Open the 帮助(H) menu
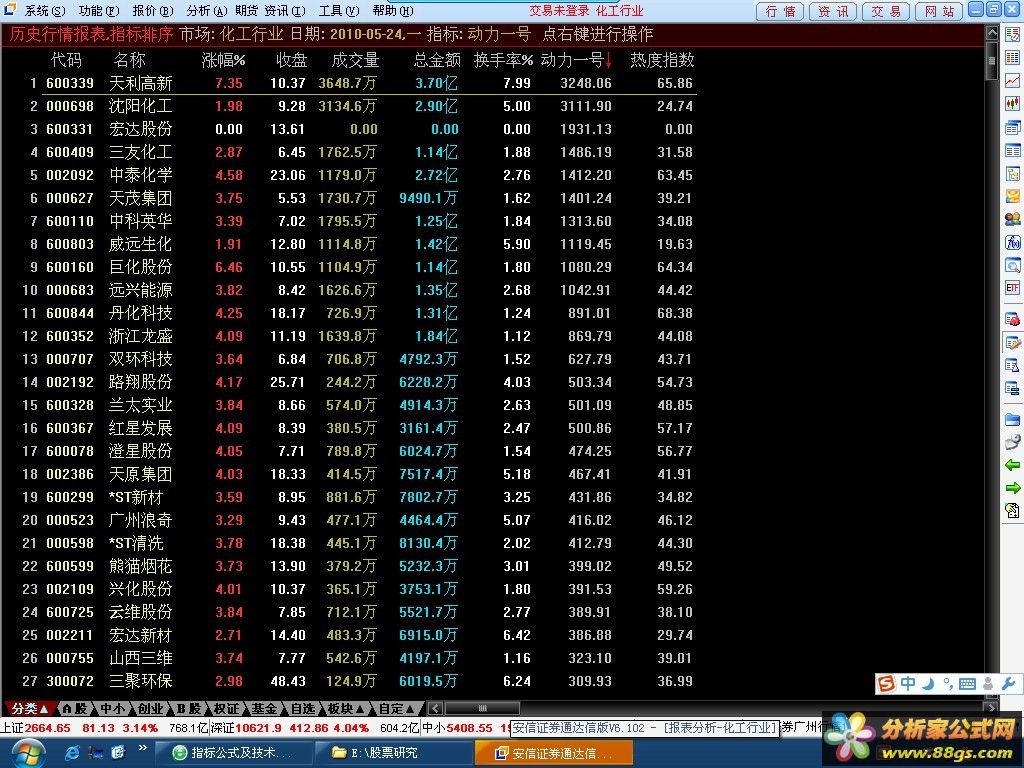This screenshot has width=1024, height=768. click(x=393, y=10)
